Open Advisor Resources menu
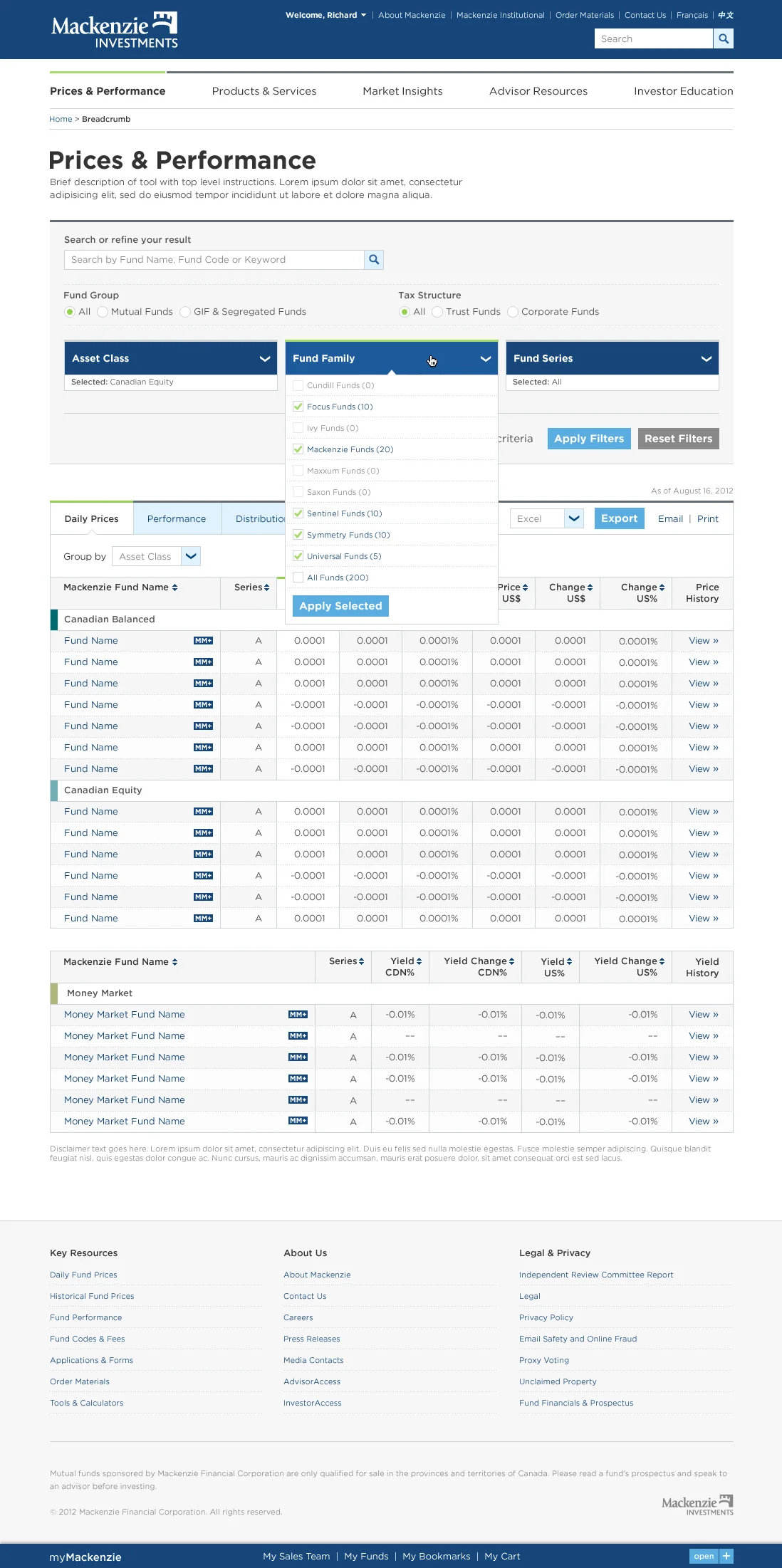Screen dimensions: 782x1568 click(538, 91)
